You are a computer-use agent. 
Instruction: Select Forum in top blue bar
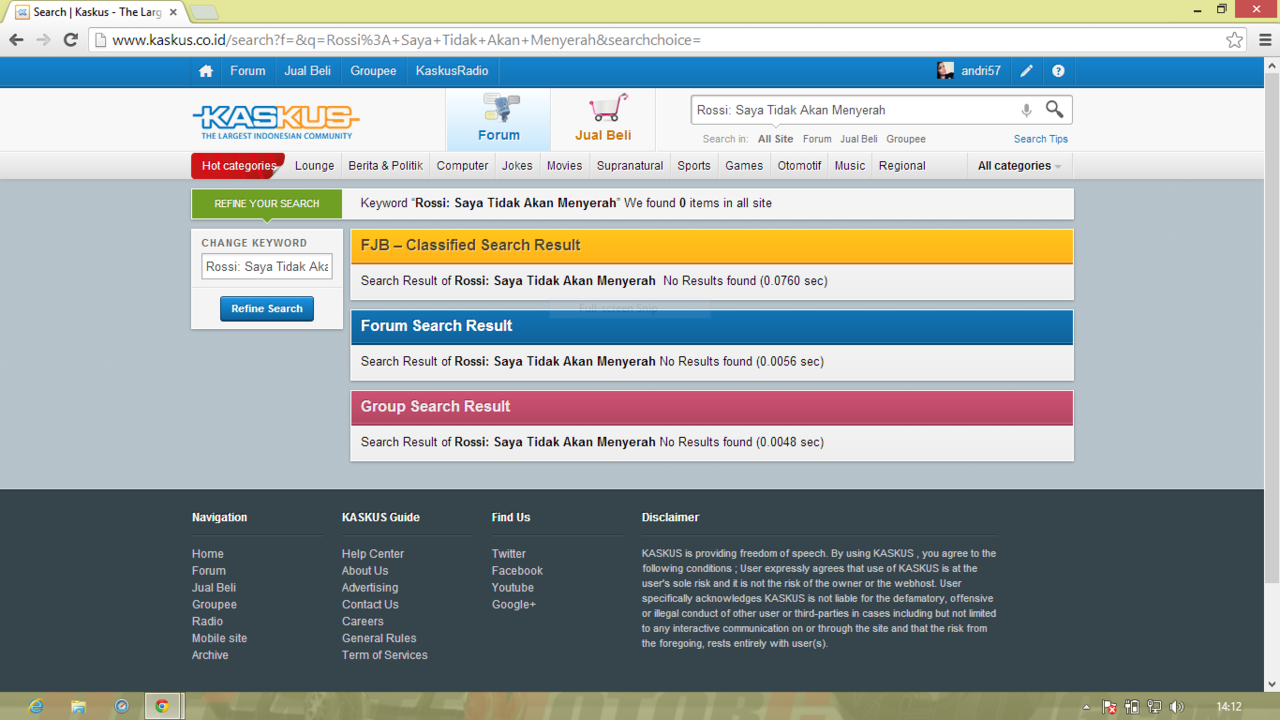tap(248, 71)
